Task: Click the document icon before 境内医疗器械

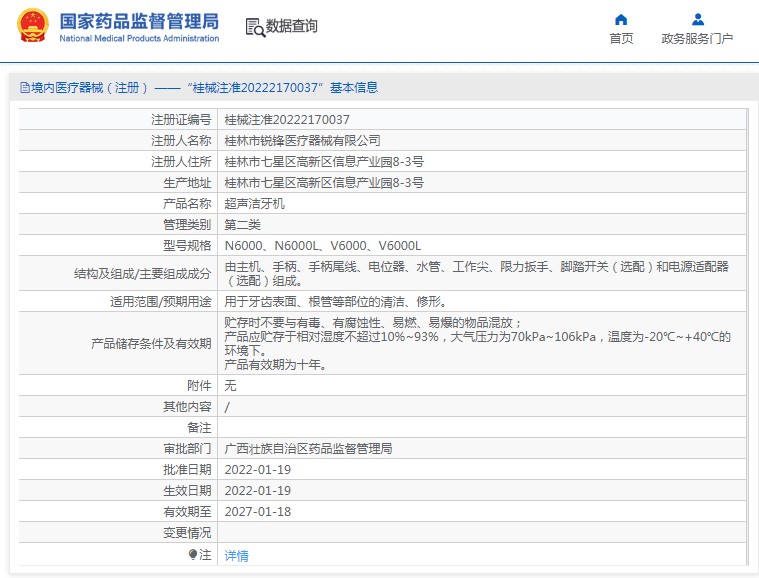Action: point(24,88)
